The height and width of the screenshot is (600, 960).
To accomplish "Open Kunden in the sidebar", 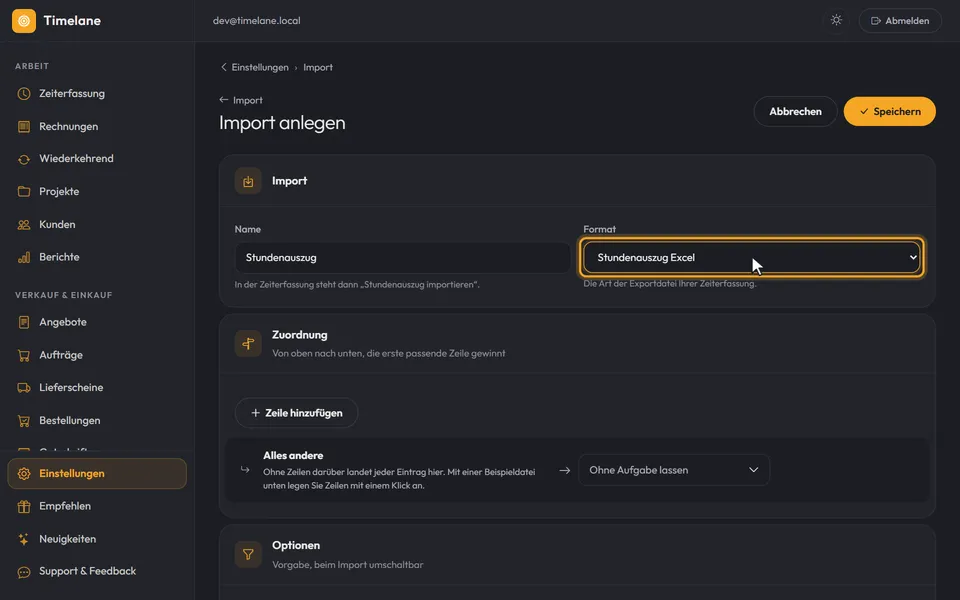I will pos(97,225).
